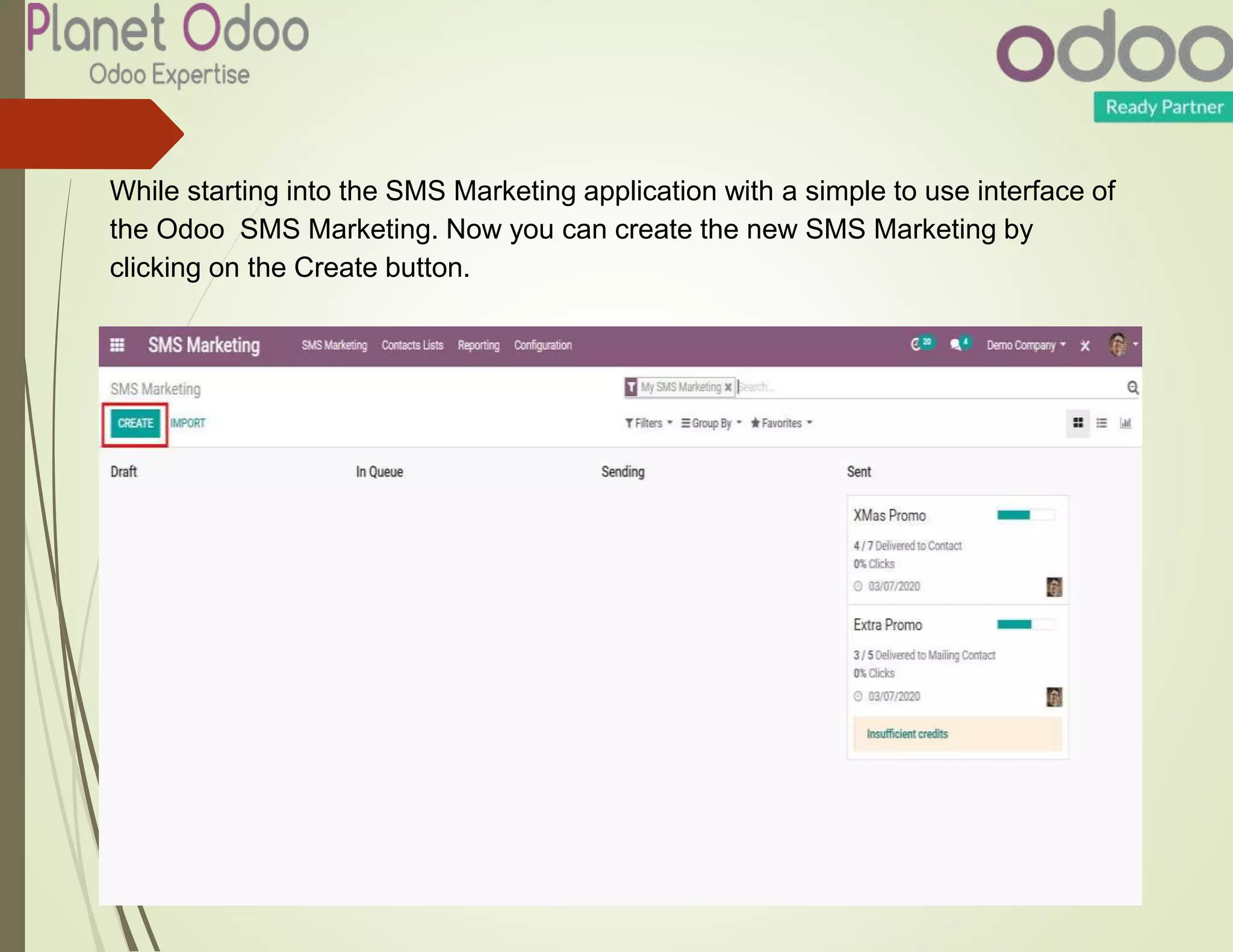Open the Extra Promo card
Viewport: 1233px width, 952px height.
[957, 682]
